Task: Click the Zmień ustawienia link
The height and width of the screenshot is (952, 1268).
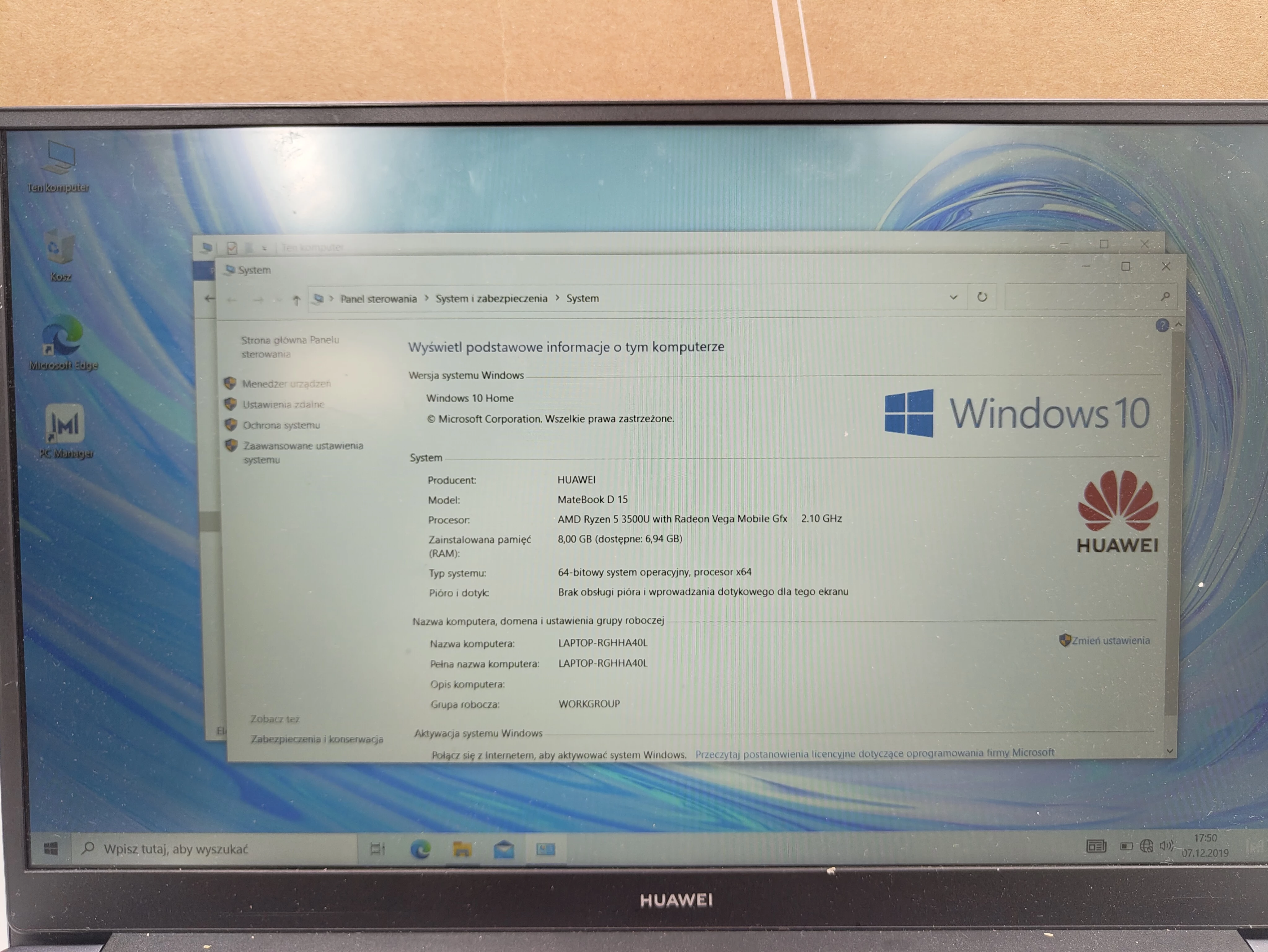Action: [1112, 641]
